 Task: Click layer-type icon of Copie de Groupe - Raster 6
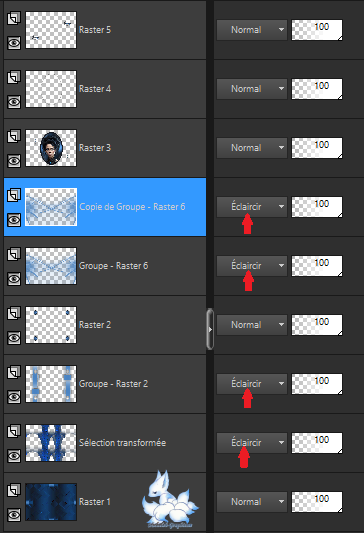[x=14, y=195]
